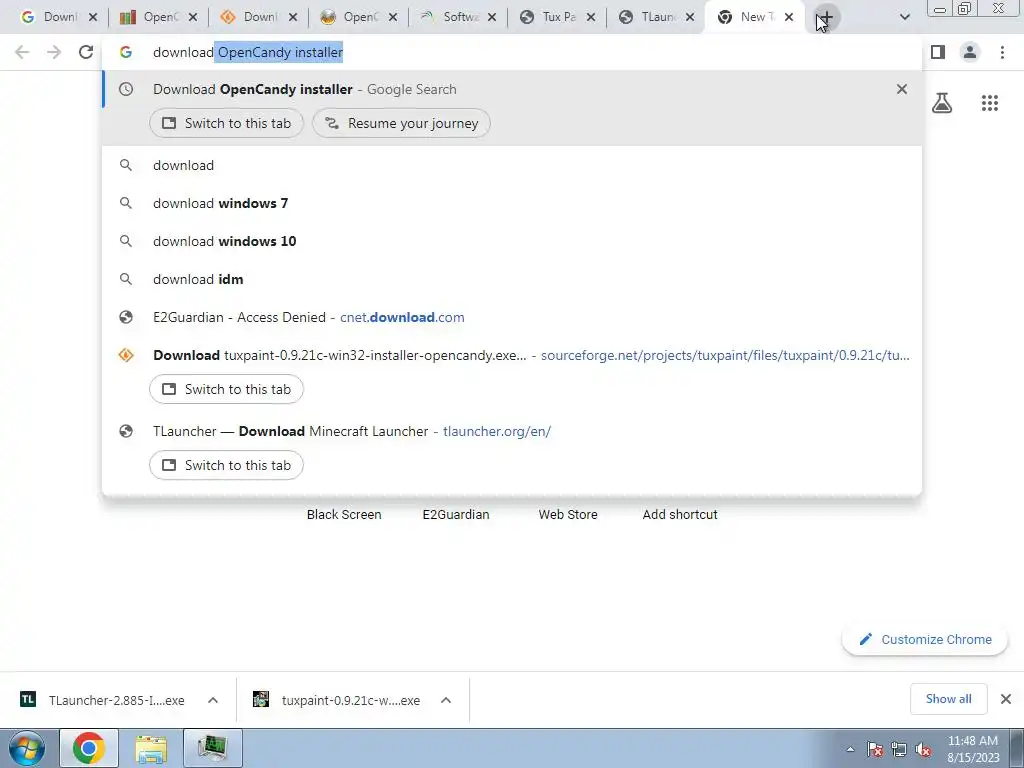The height and width of the screenshot is (768, 1024).
Task: Switch to the Tux Paint tab
Action: [x=547, y=18]
